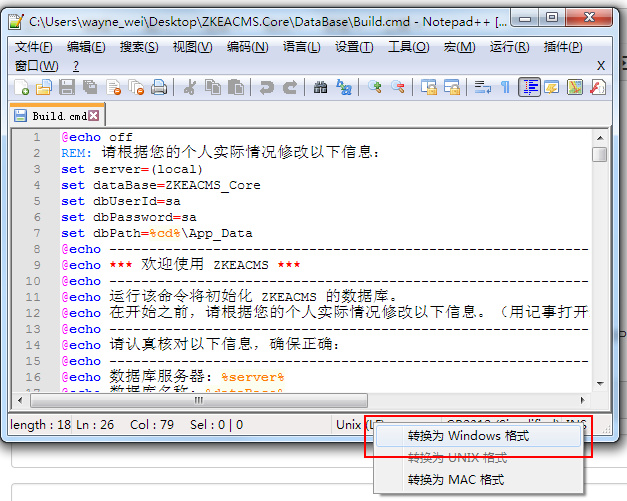Open the 编辑(E) menu

click(86, 47)
